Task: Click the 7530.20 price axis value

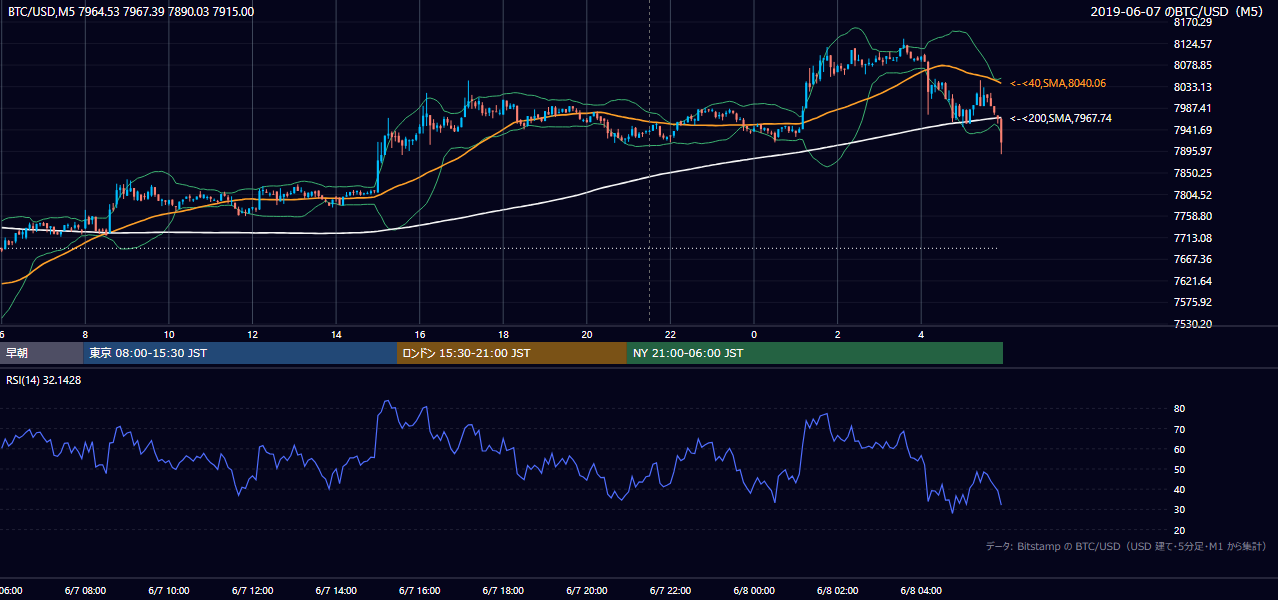Action: (1192, 324)
